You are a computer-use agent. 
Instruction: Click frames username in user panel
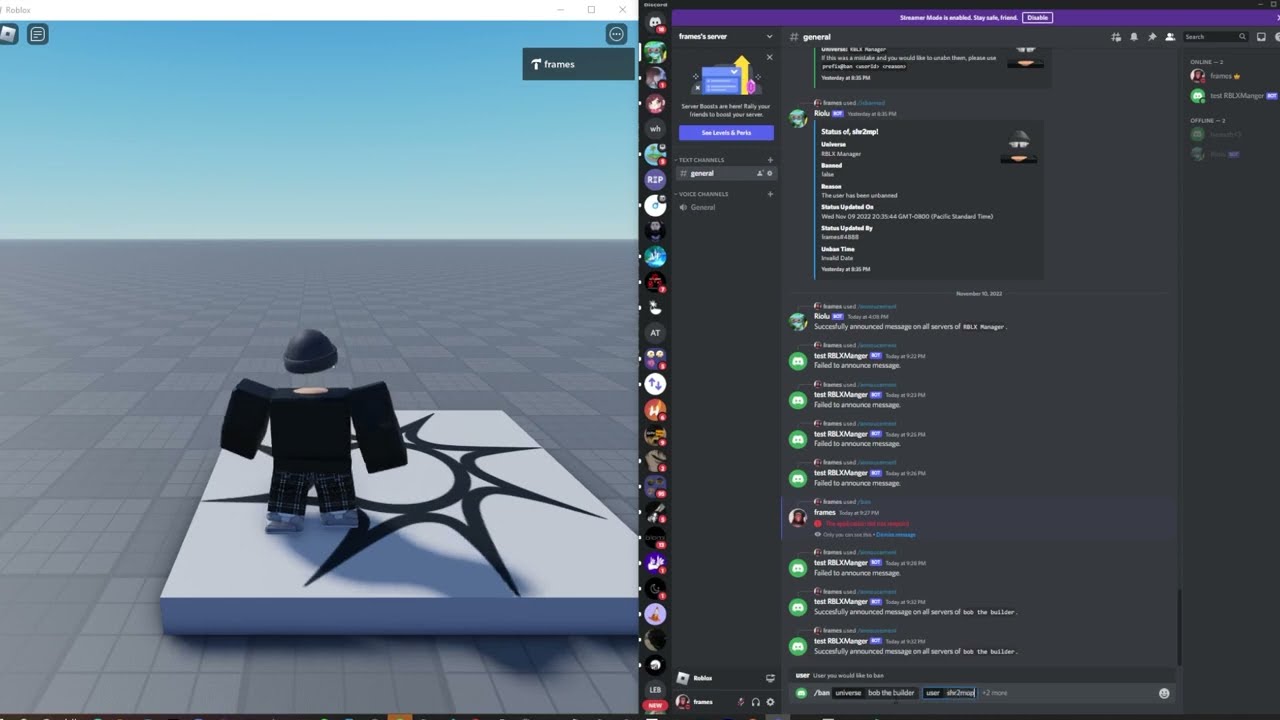703,702
